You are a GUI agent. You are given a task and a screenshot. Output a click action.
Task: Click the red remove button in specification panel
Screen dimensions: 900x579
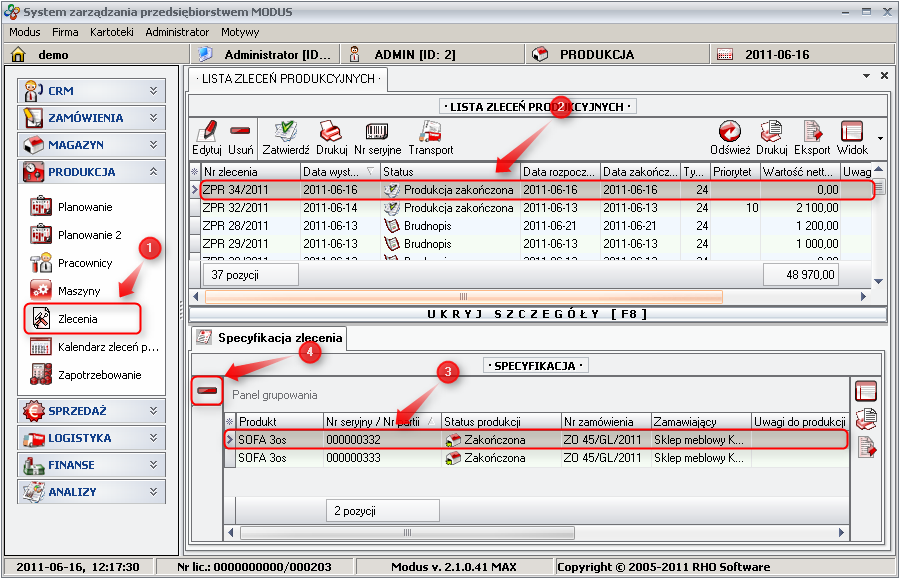tap(208, 392)
